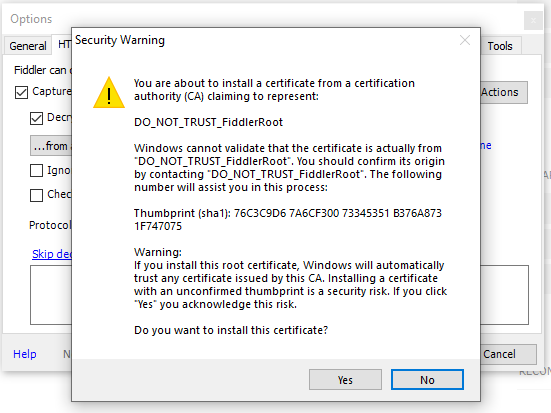The image size is (551, 413).
Task: Select the partially hidden HTTPS tab
Action: pyautogui.click(x=62, y=44)
